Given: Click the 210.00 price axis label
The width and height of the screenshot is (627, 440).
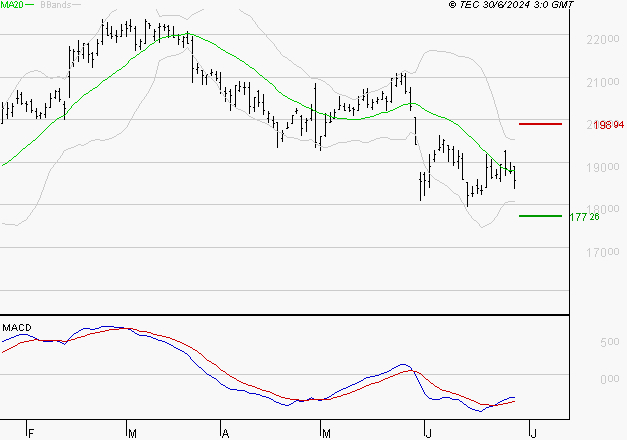Looking at the screenshot, I should click(x=603, y=82).
